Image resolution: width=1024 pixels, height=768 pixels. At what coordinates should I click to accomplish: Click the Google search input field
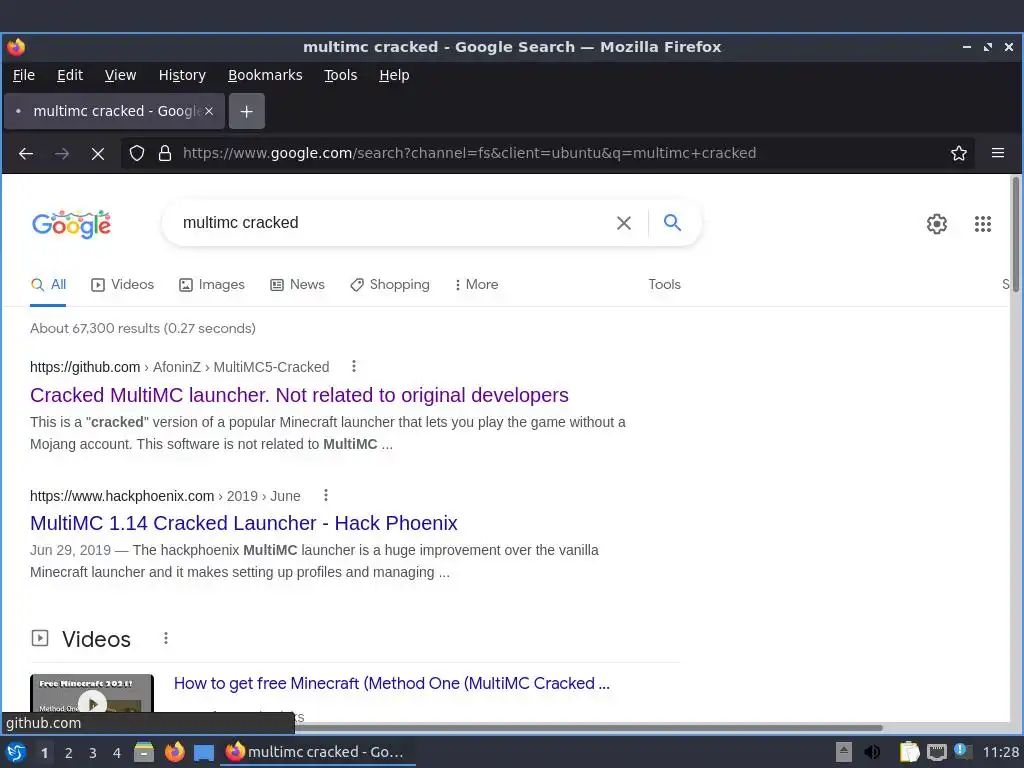[x=392, y=223]
